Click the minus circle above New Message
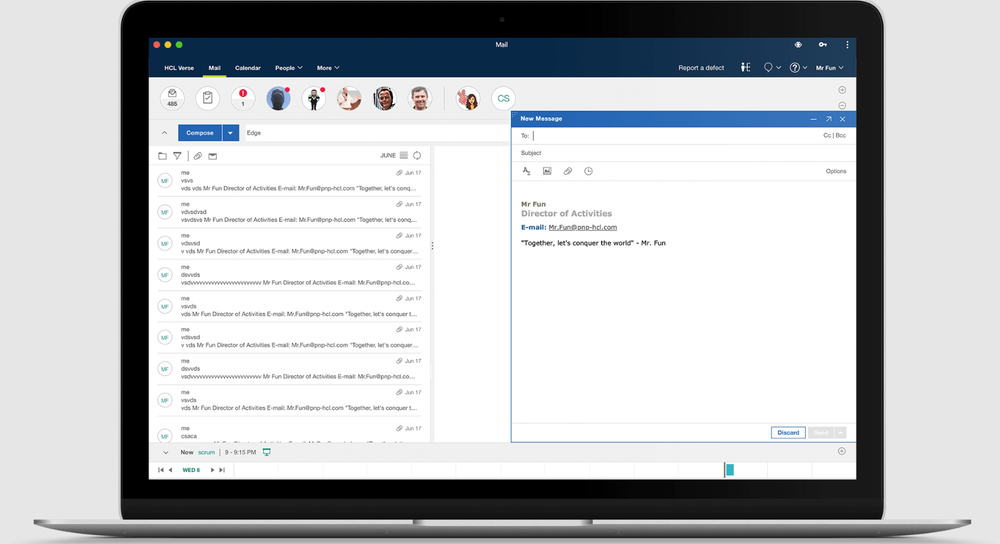The image size is (1000, 544). coord(842,105)
